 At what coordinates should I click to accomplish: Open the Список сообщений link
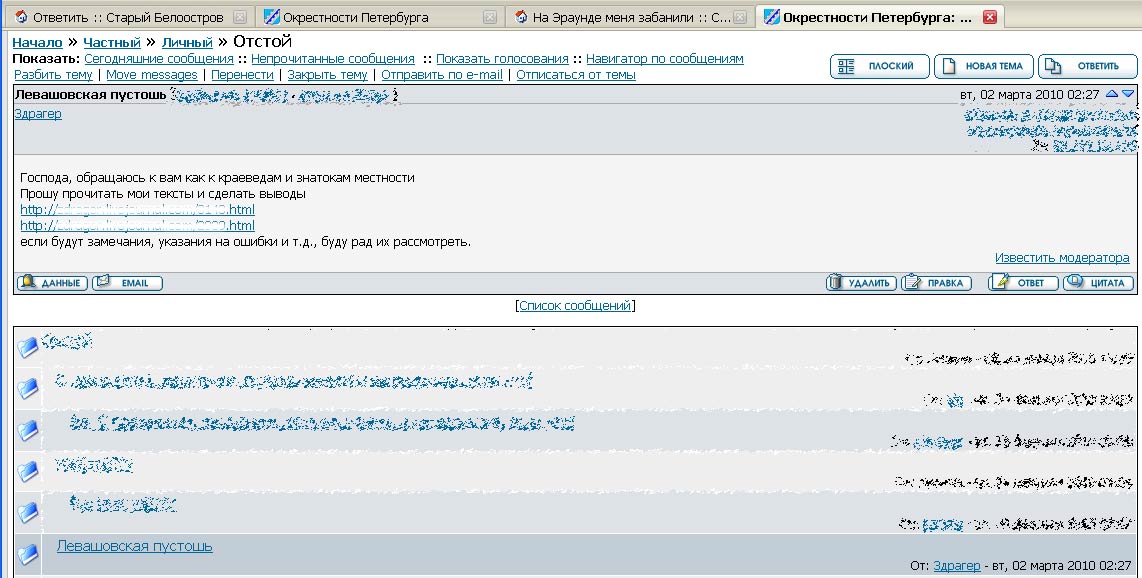575,306
